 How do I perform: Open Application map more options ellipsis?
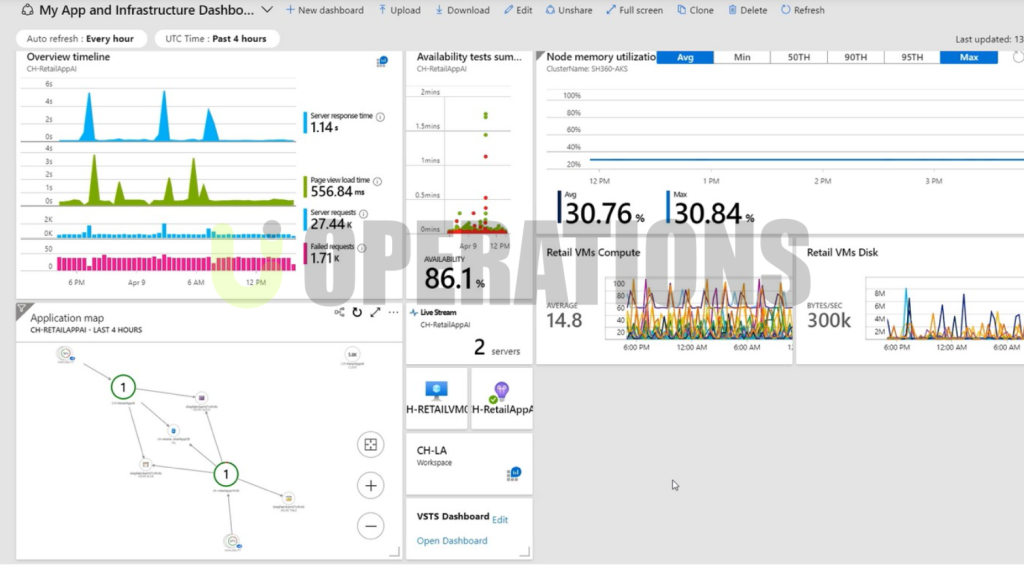(x=393, y=313)
